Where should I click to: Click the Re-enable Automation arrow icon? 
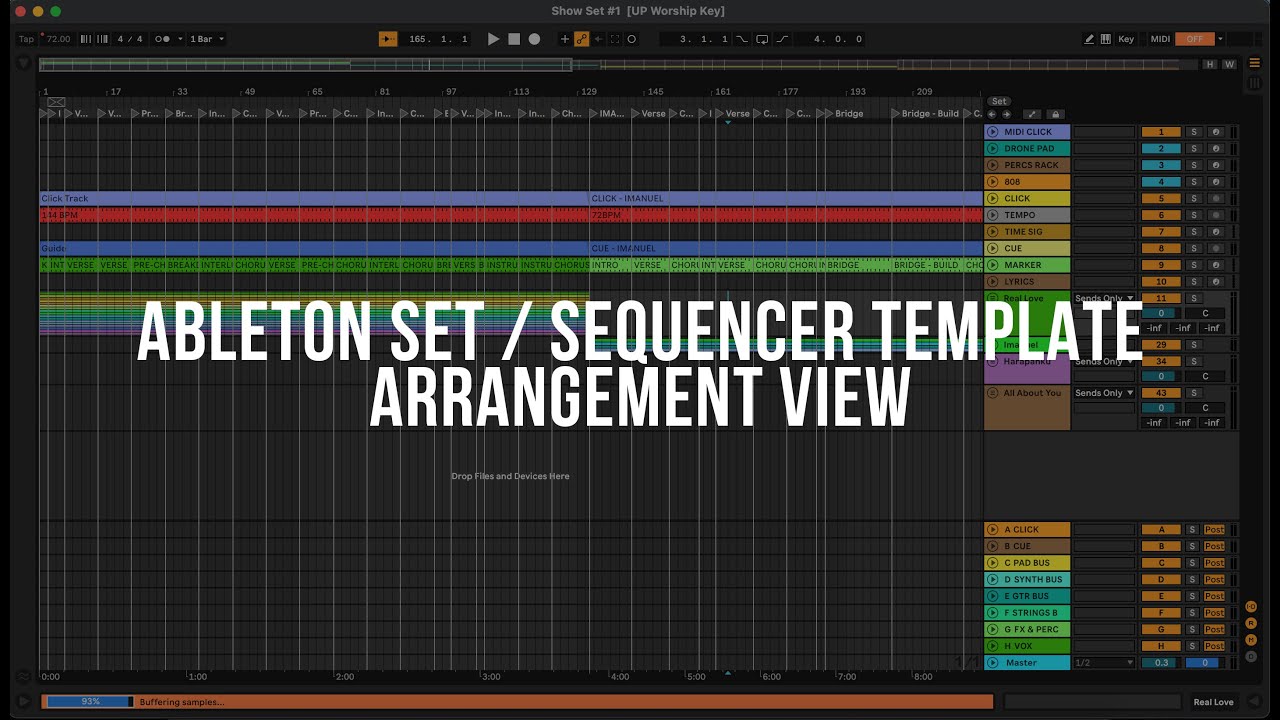pyautogui.click(x=598, y=39)
